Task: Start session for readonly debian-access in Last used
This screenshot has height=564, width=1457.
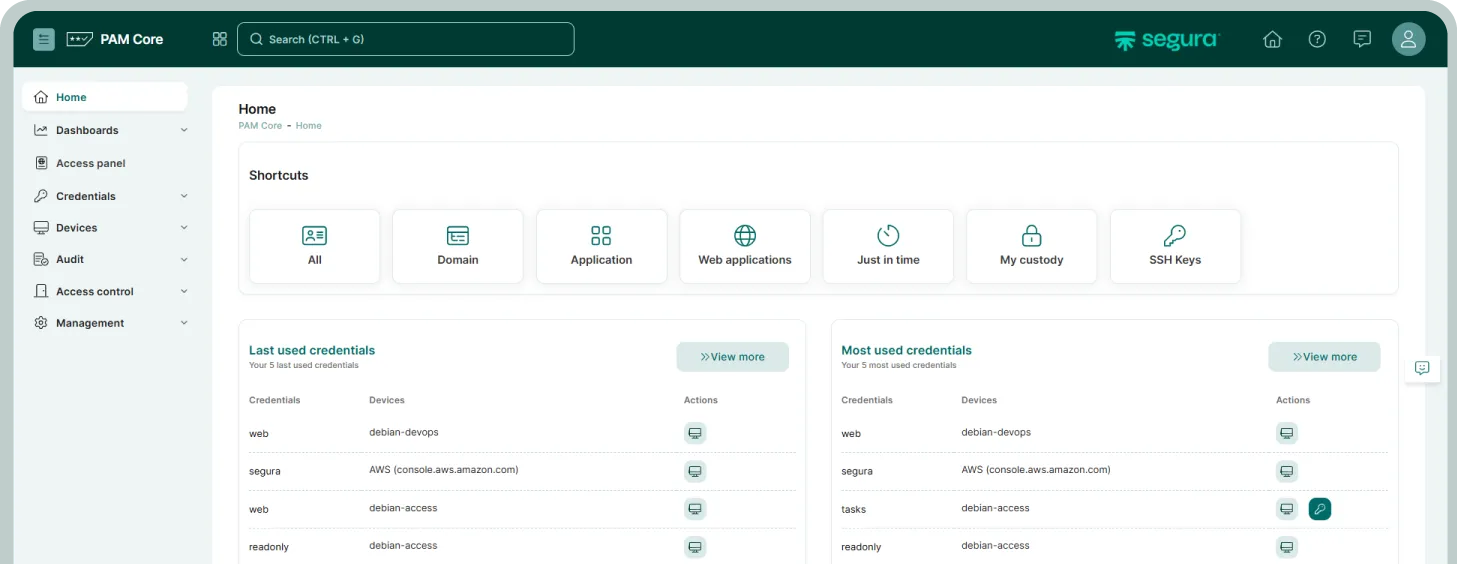Action: click(x=695, y=547)
